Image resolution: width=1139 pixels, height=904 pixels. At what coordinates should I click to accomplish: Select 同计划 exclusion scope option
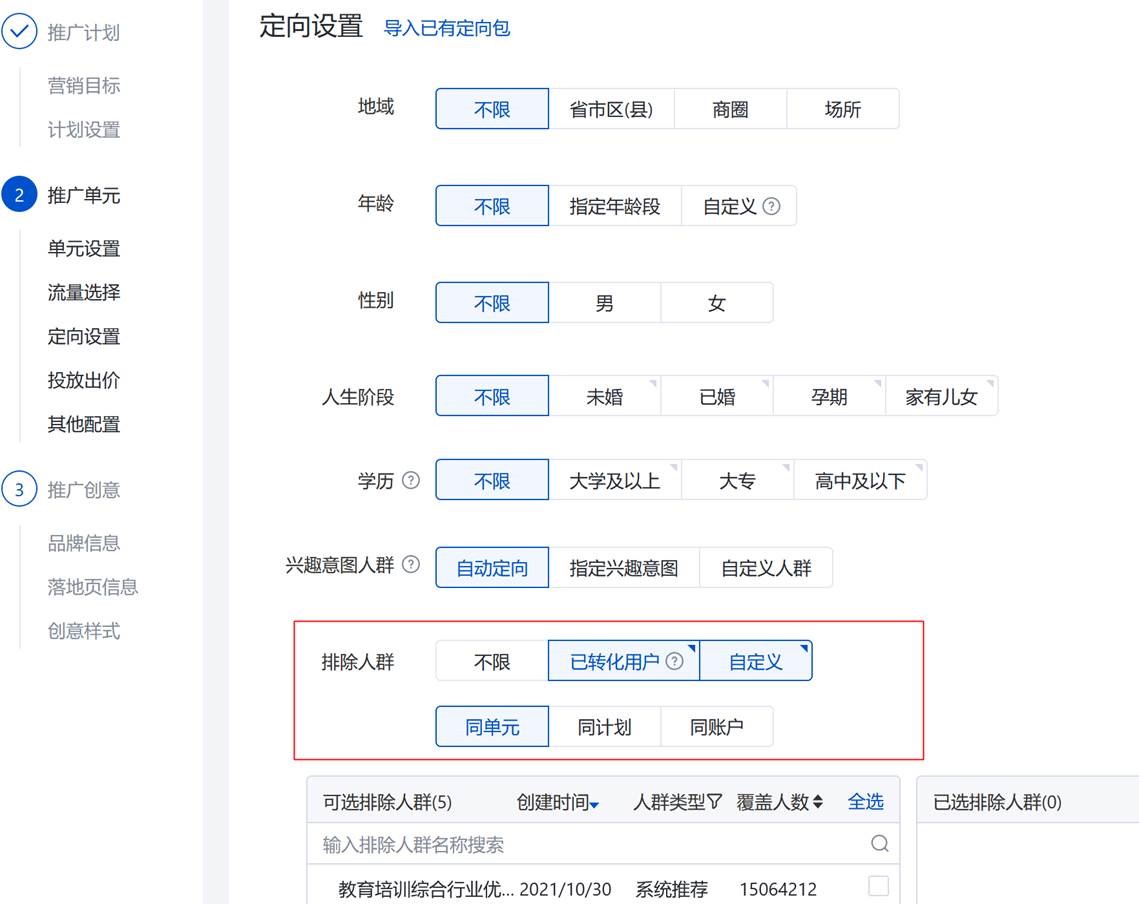(604, 727)
